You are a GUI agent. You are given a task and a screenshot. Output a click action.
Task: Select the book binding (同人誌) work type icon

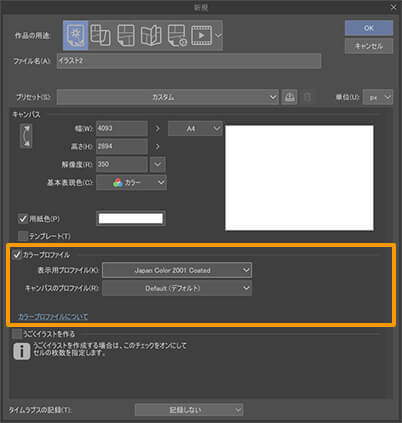pyautogui.click(x=151, y=35)
